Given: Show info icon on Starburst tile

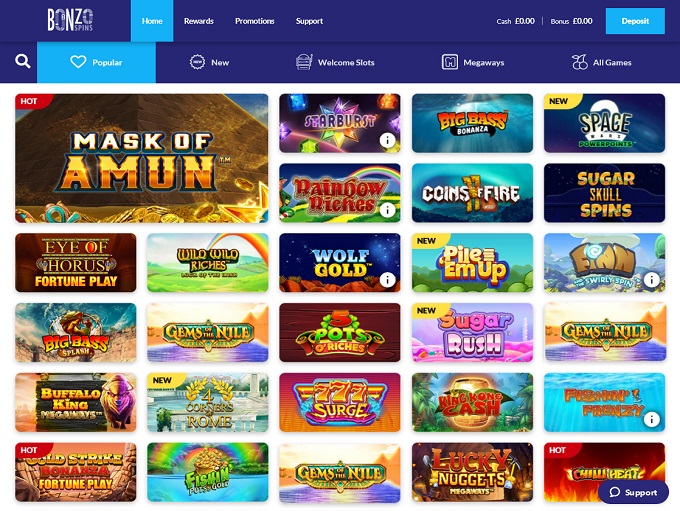Looking at the screenshot, I should (387, 140).
